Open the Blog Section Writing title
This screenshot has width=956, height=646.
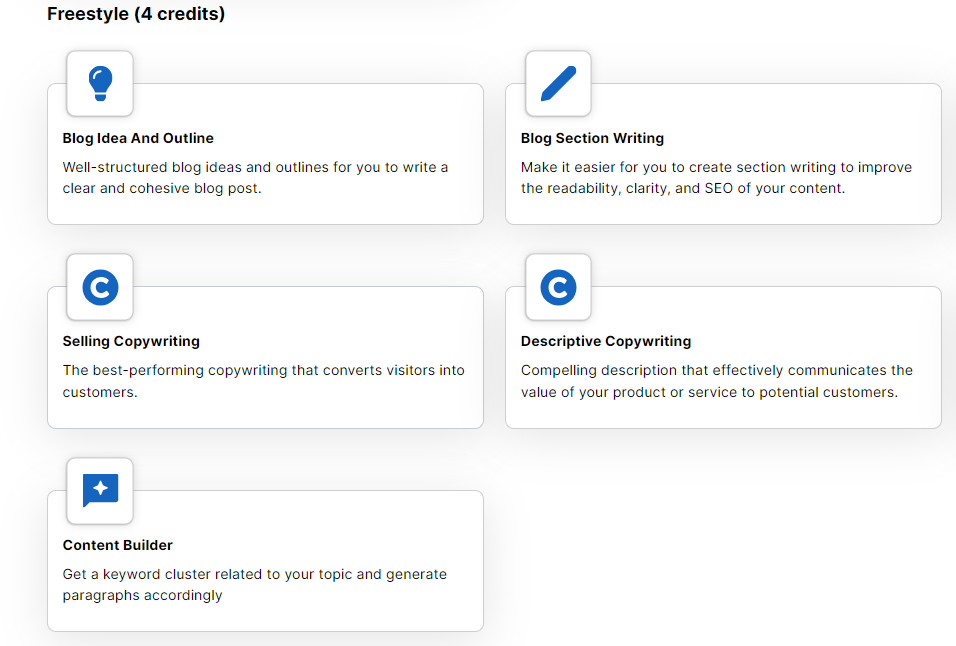(x=592, y=138)
